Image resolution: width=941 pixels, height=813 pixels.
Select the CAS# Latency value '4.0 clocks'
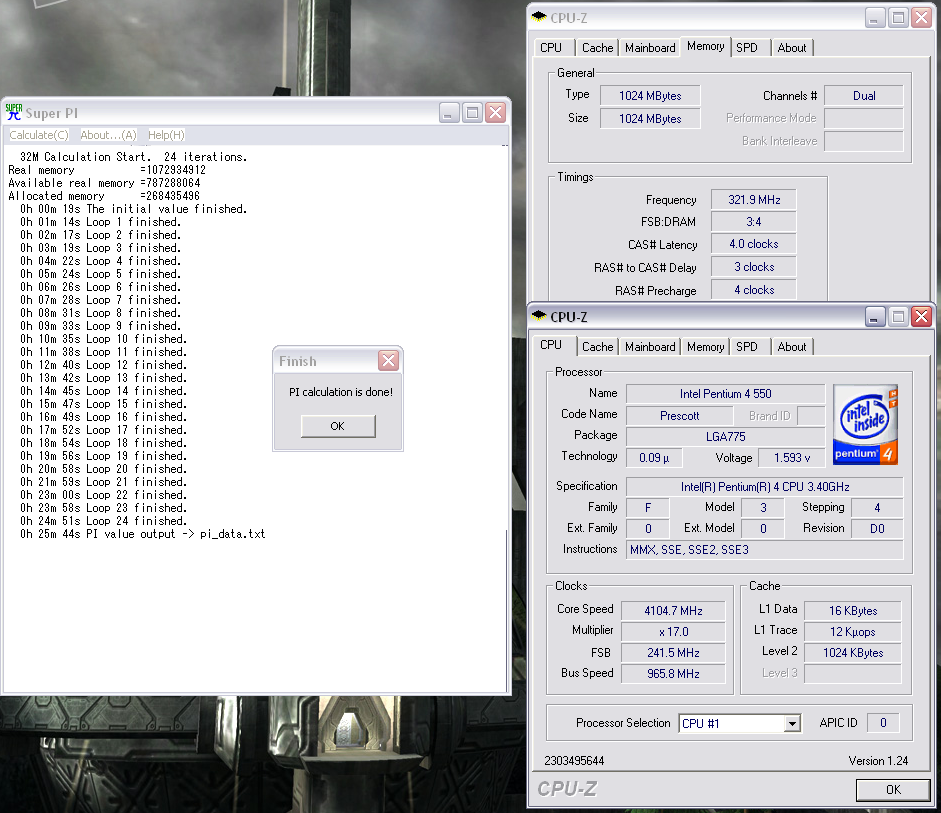(x=754, y=244)
